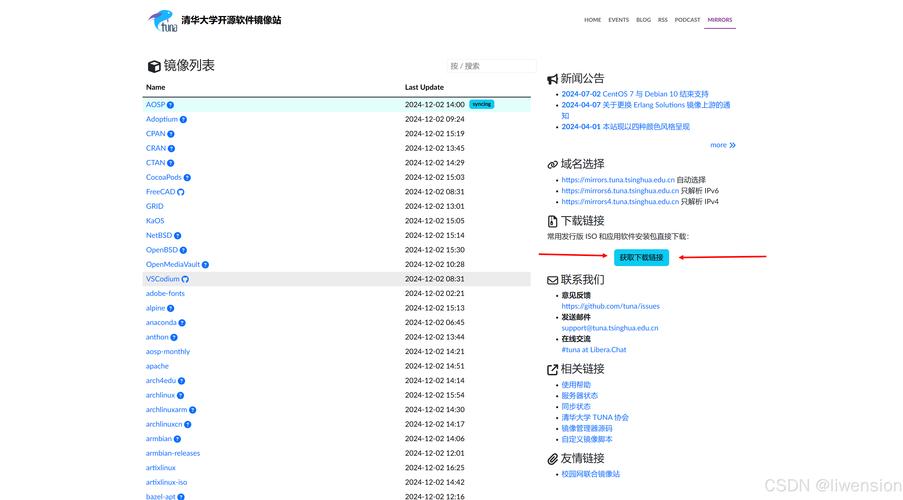Open help icon next to OpenBSD
The height and width of the screenshot is (500, 903).
[x=183, y=250]
